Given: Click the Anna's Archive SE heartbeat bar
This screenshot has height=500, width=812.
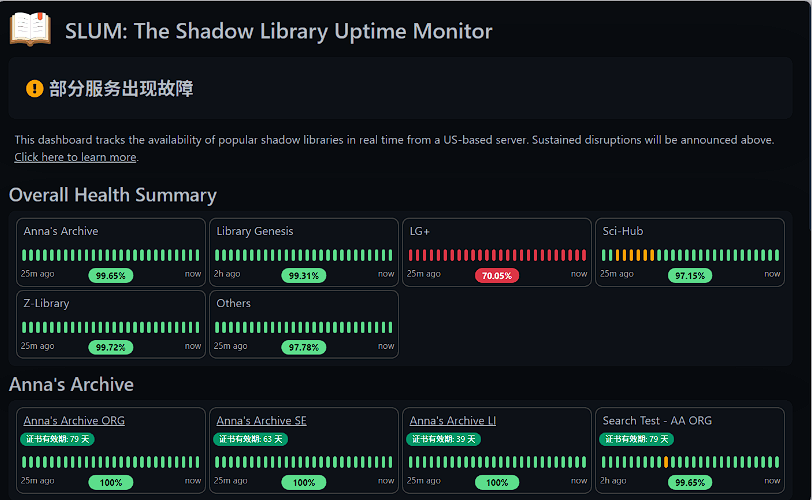Looking at the screenshot, I should coord(304,462).
